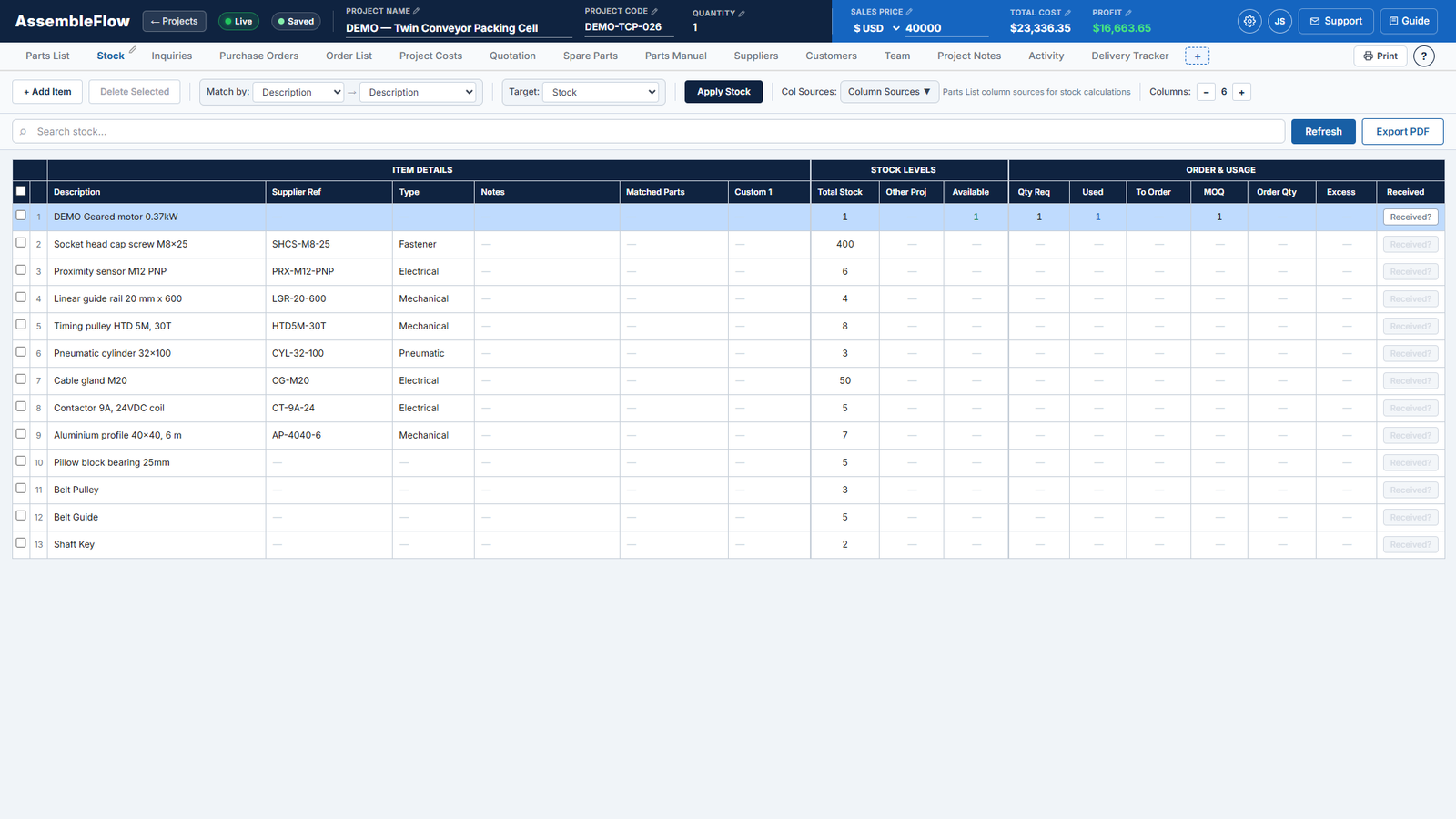Open the Suppliers tab

(756, 56)
